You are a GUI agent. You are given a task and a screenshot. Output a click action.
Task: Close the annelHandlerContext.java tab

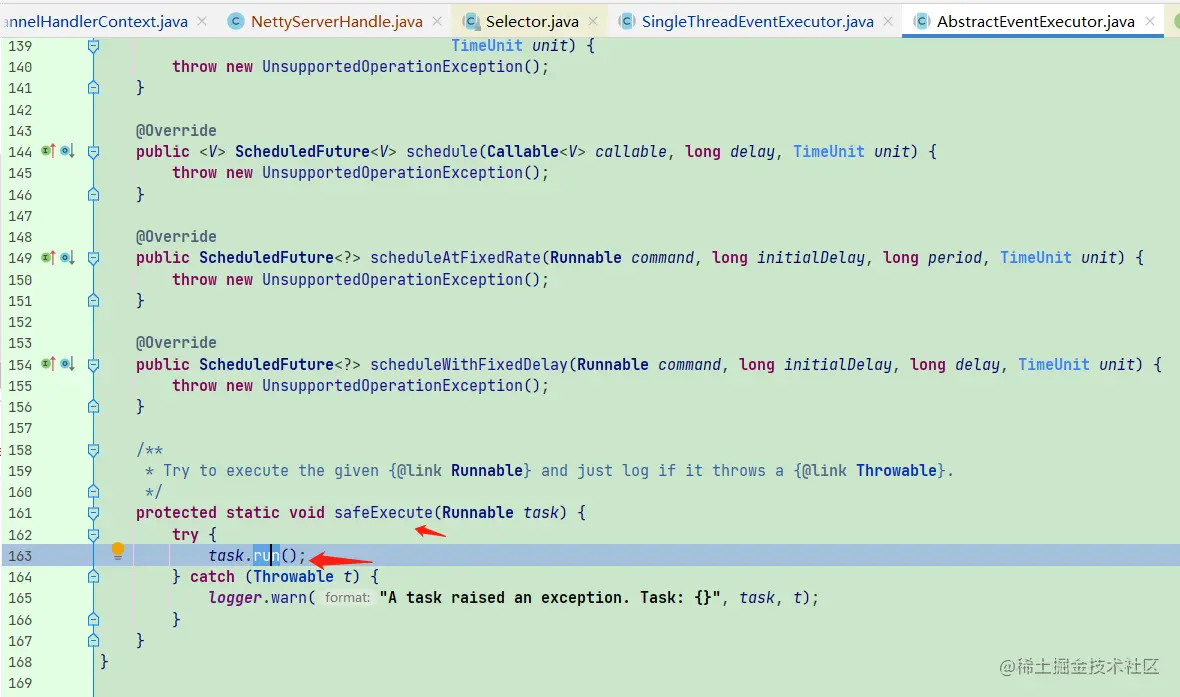(202, 22)
